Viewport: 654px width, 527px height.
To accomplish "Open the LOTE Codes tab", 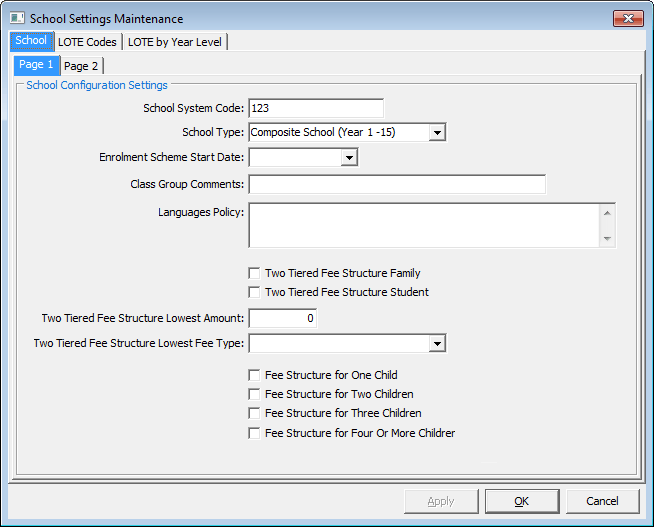I will pos(88,42).
